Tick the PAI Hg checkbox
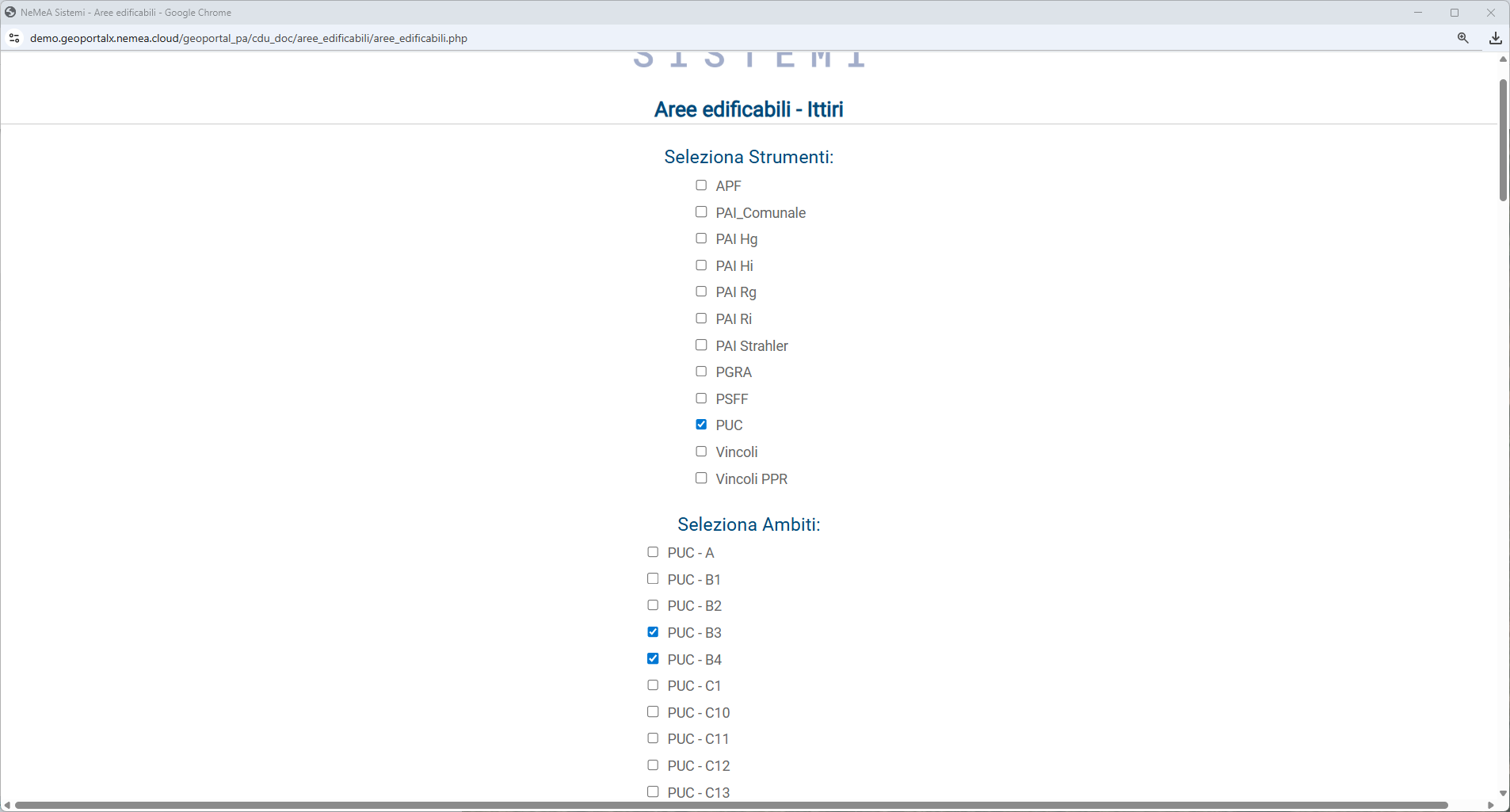This screenshot has width=1510, height=812. [x=701, y=238]
